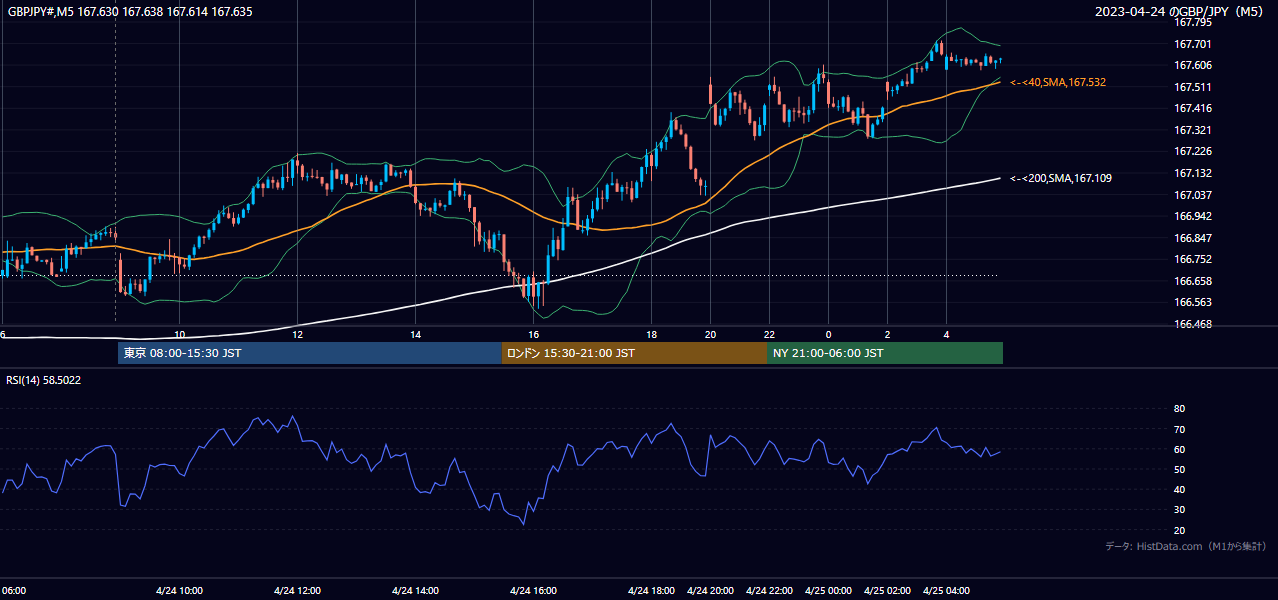
Task: Click price axis value 166.847
Action: pyautogui.click(x=1192, y=238)
